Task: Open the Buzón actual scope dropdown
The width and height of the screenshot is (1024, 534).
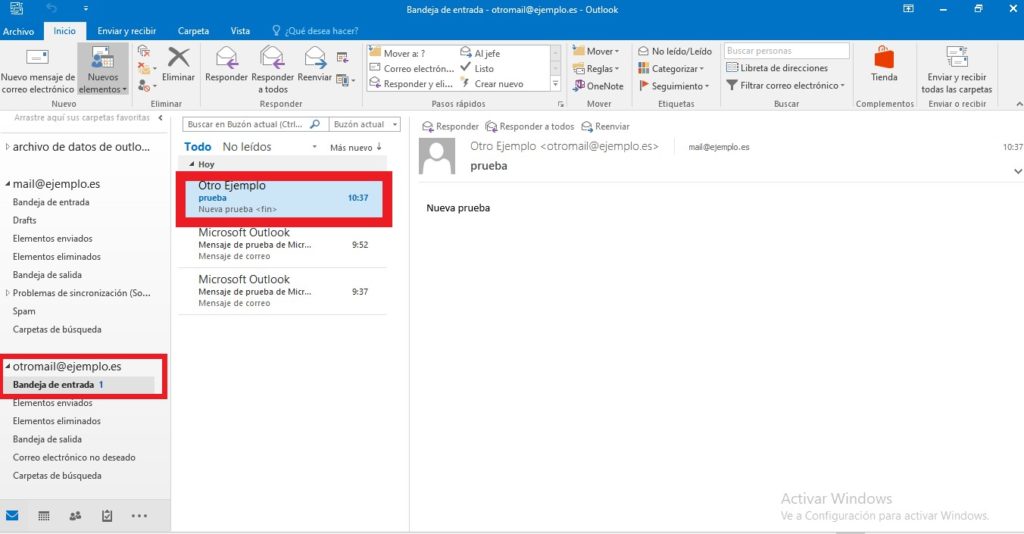Action: pos(364,124)
